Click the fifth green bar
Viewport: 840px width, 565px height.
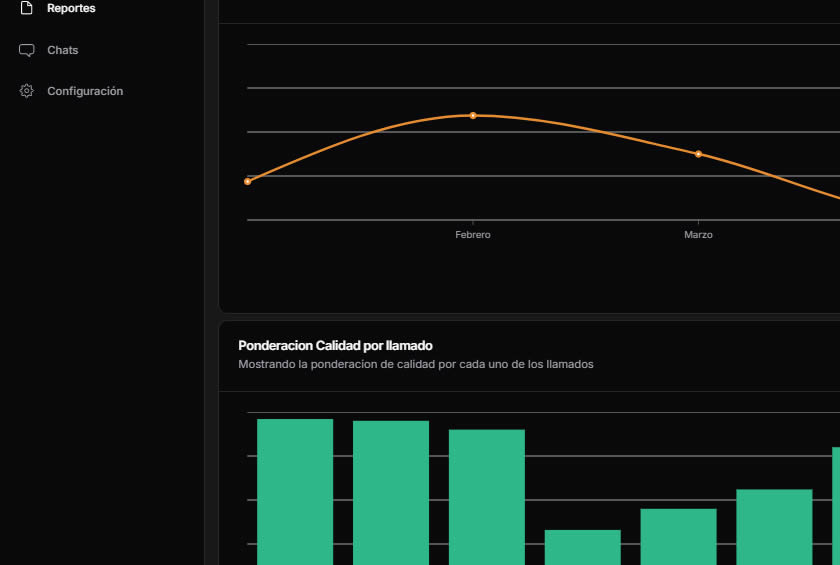tap(678, 536)
